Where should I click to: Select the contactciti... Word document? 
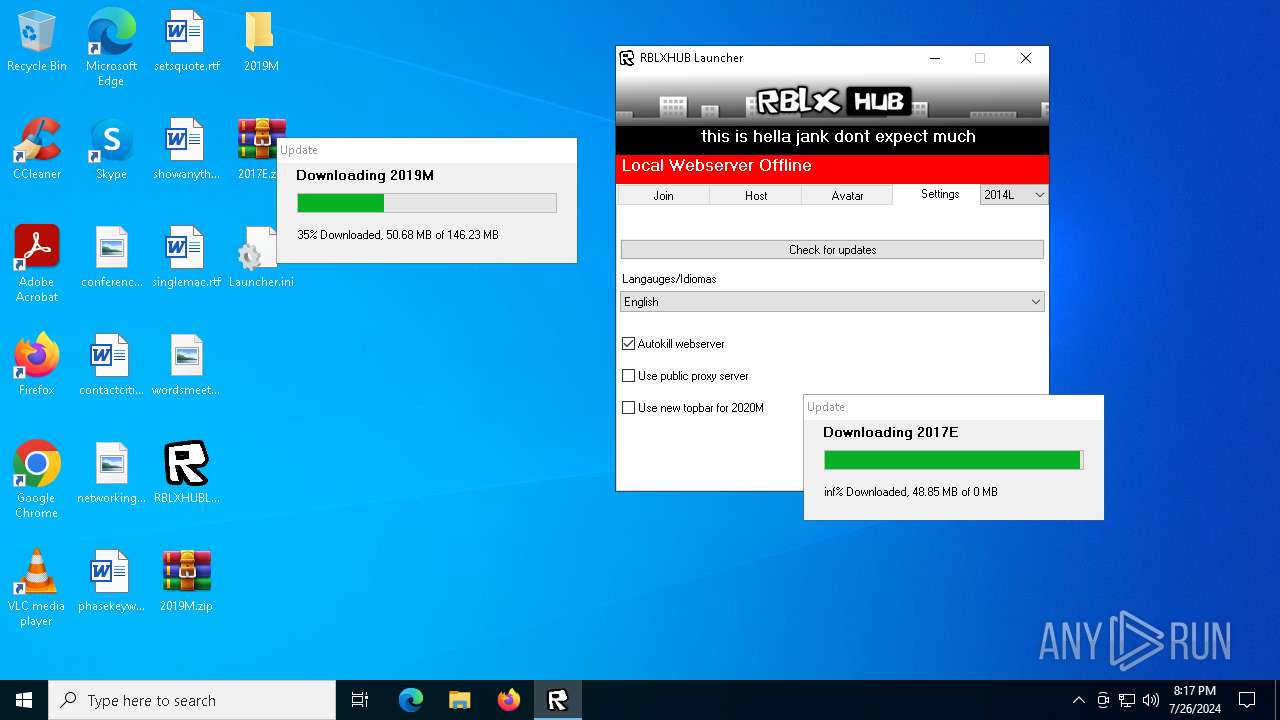coord(111,365)
